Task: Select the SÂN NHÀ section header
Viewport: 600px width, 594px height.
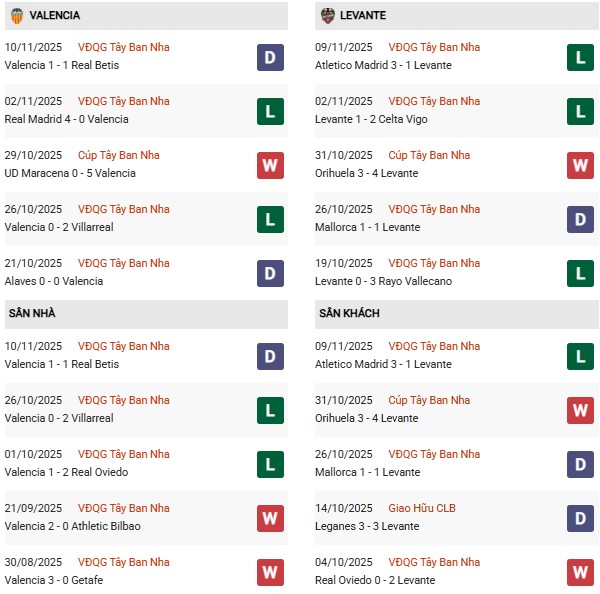Action: pyautogui.click(x=32, y=314)
